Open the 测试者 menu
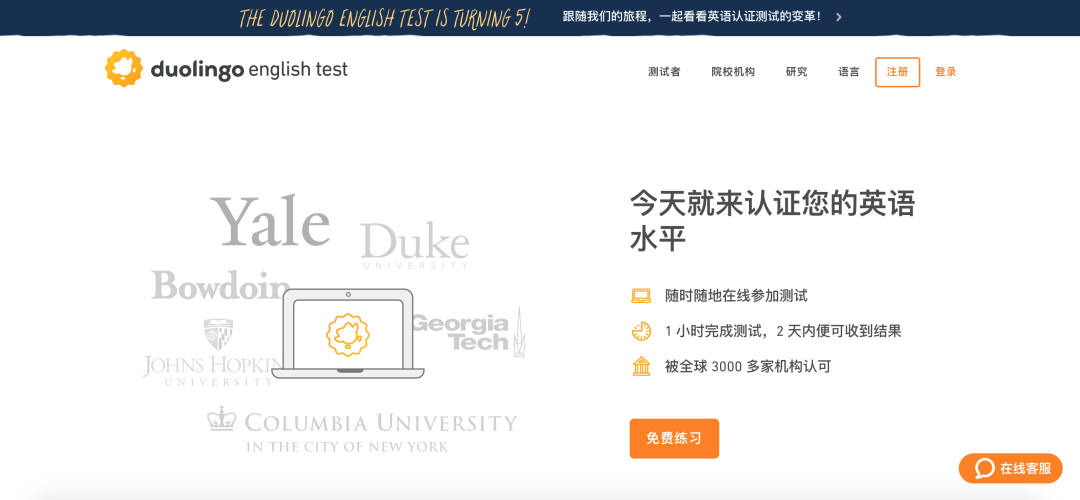 tap(664, 72)
